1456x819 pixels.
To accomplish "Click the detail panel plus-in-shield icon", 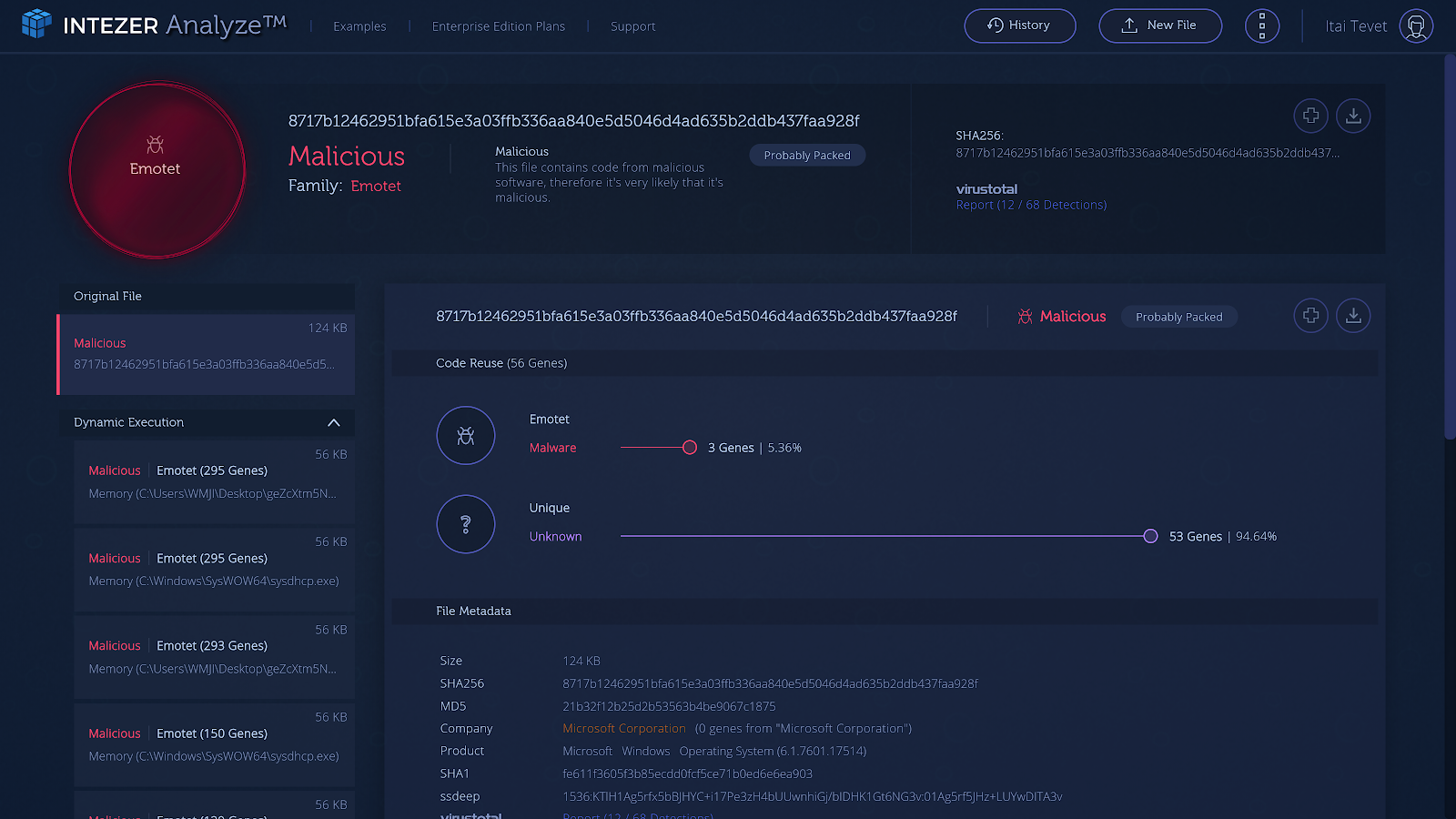I will point(1310,316).
